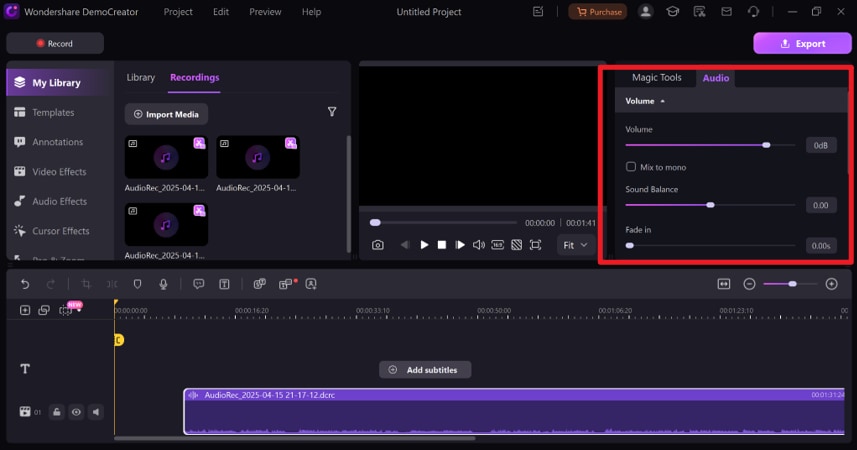
Task: Step to the next frame
Action: 460,245
